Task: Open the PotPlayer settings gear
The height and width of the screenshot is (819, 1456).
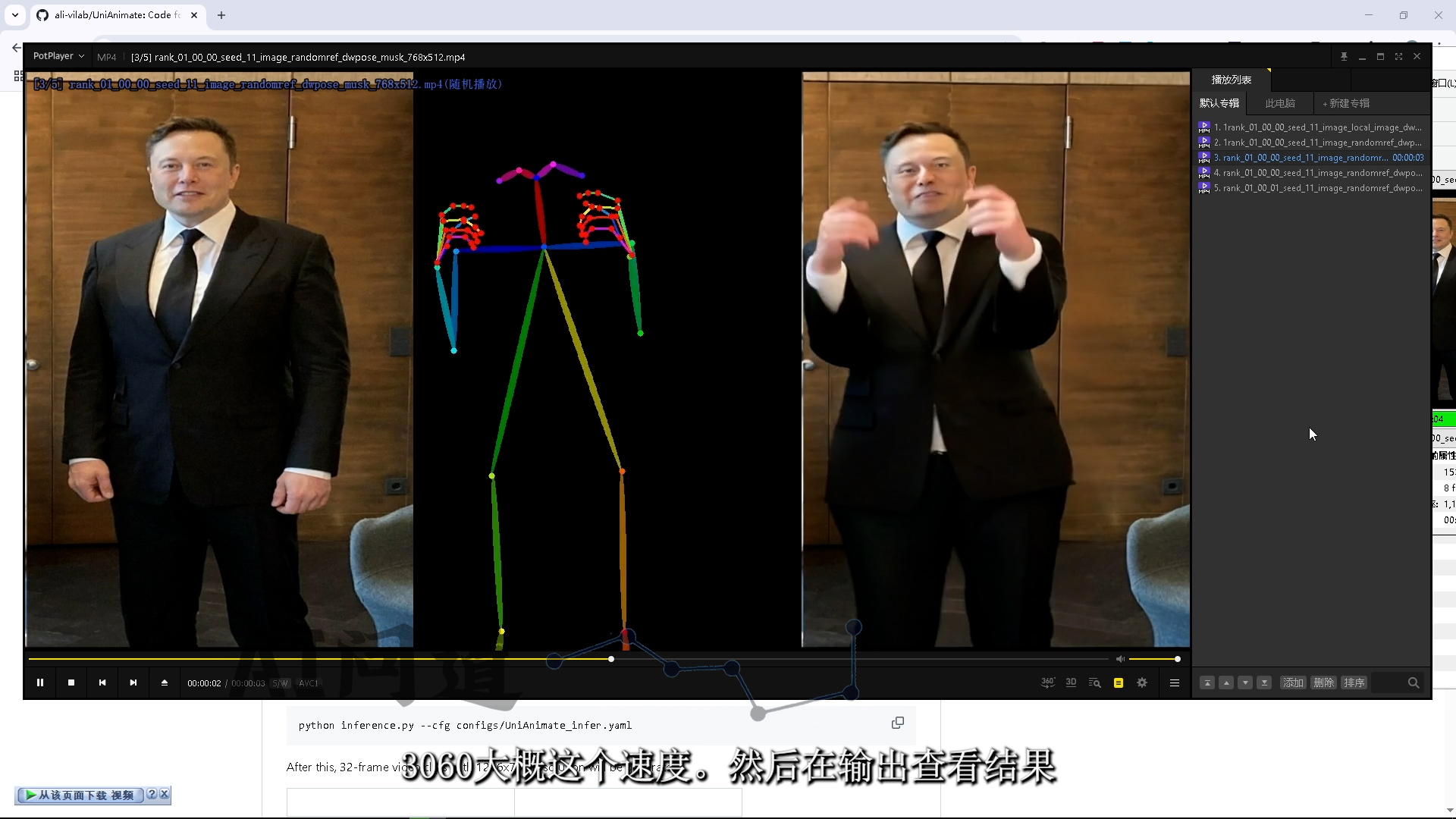Action: click(1142, 682)
